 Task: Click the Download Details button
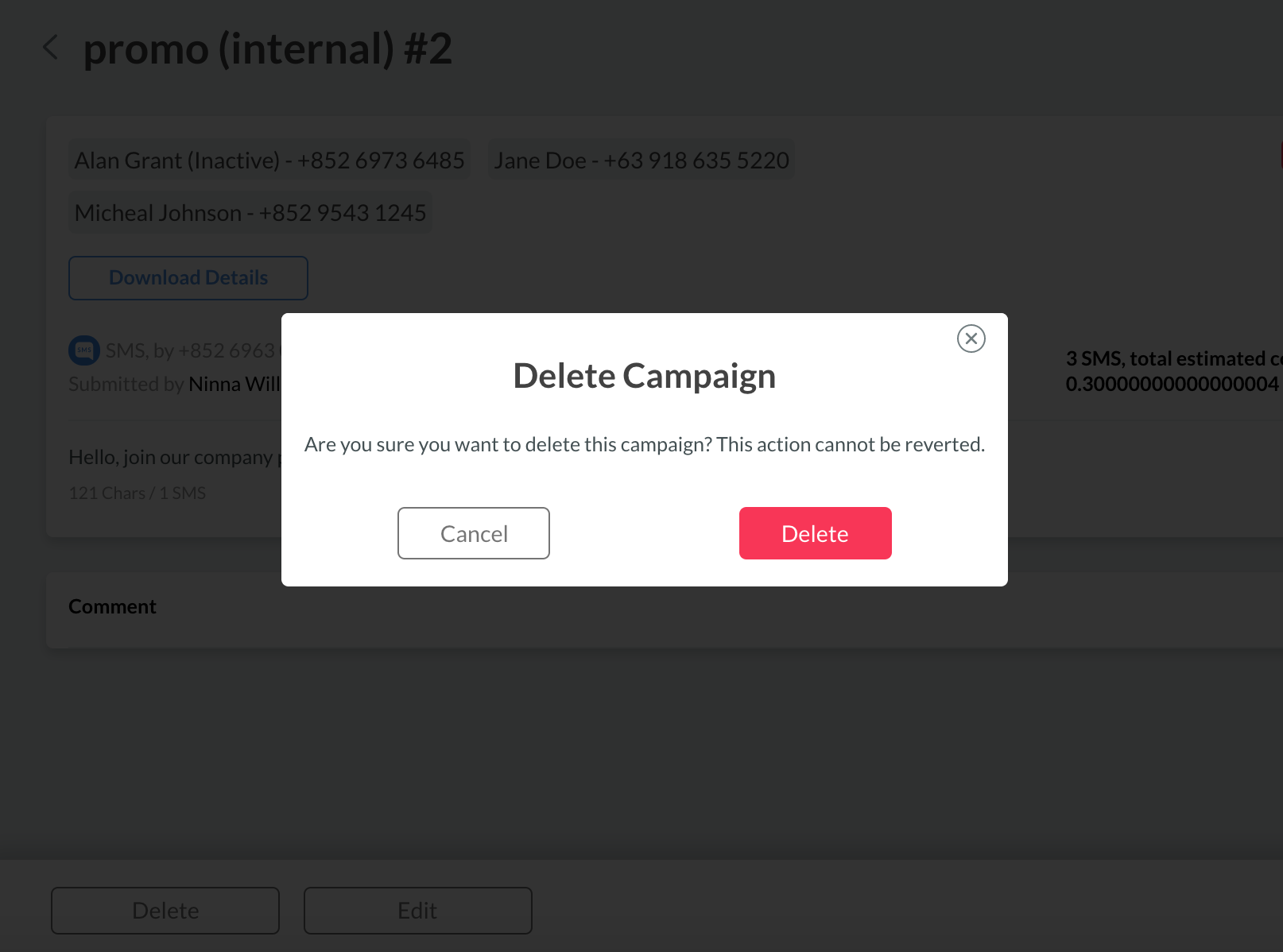tap(188, 278)
